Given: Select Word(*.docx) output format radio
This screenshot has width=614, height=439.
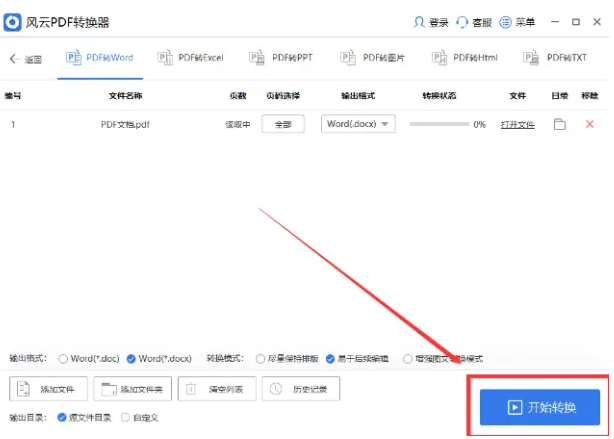Looking at the screenshot, I should [x=131, y=359].
